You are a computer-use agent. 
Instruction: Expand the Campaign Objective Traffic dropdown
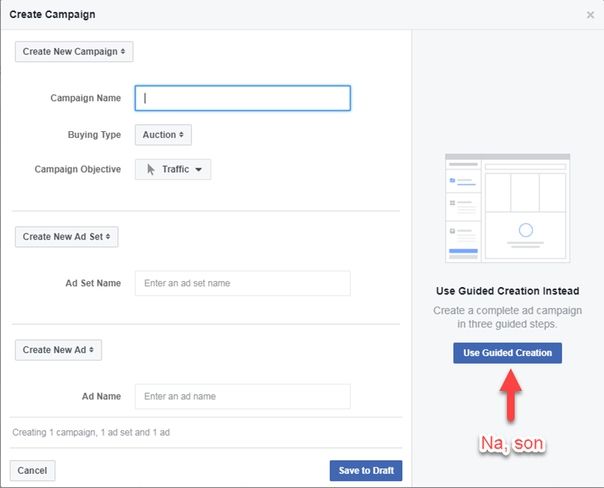pos(173,169)
